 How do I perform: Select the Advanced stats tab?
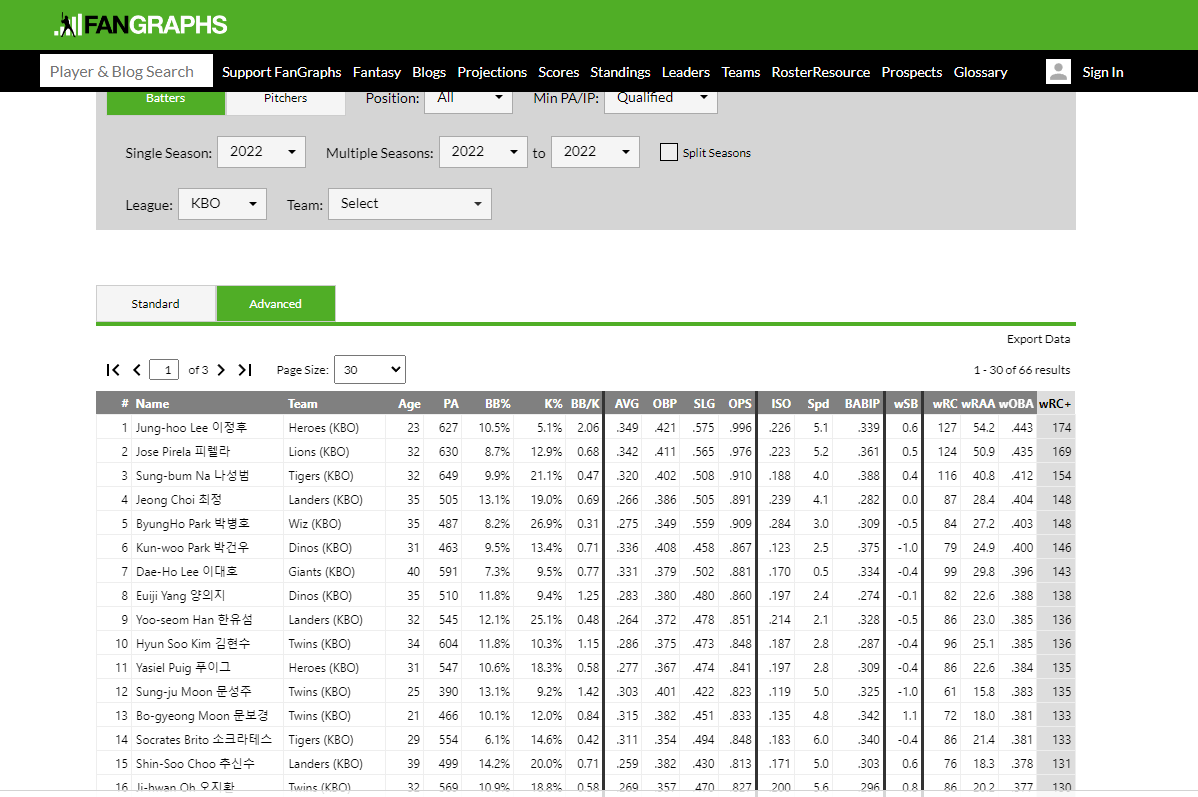click(x=276, y=304)
